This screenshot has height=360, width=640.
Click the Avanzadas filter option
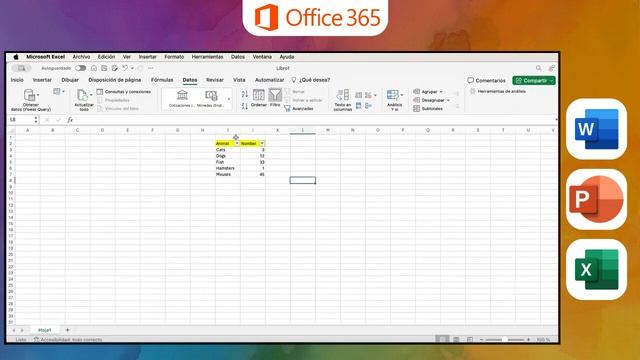click(x=299, y=109)
